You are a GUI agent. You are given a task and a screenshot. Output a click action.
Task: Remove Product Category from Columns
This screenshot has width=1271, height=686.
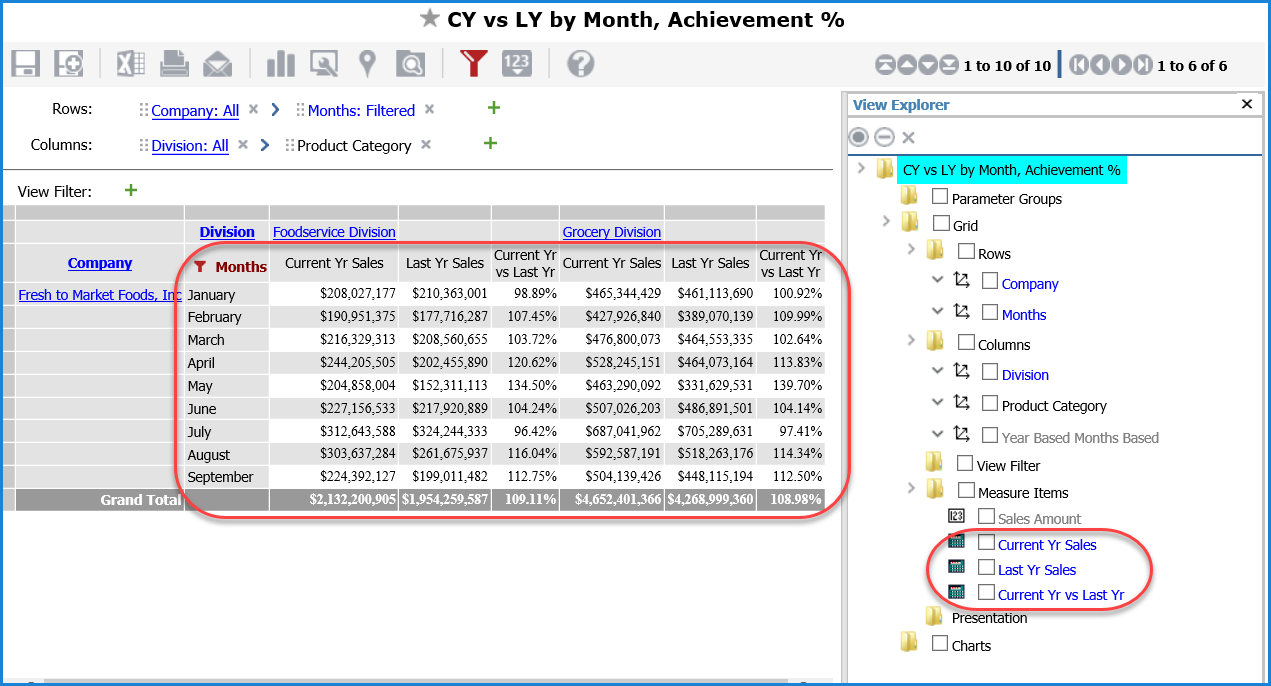pyautogui.click(x=426, y=145)
